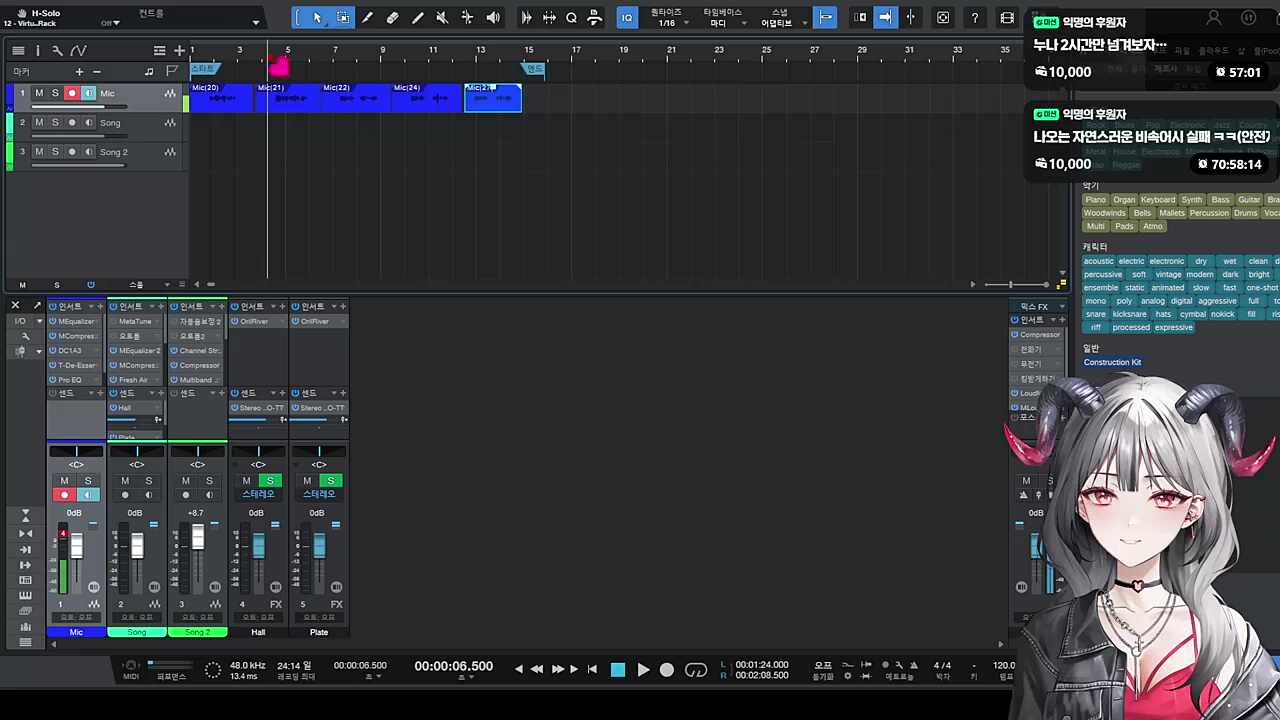Show automation curve view
Screen dimensions: 1280x720
tap(78, 51)
